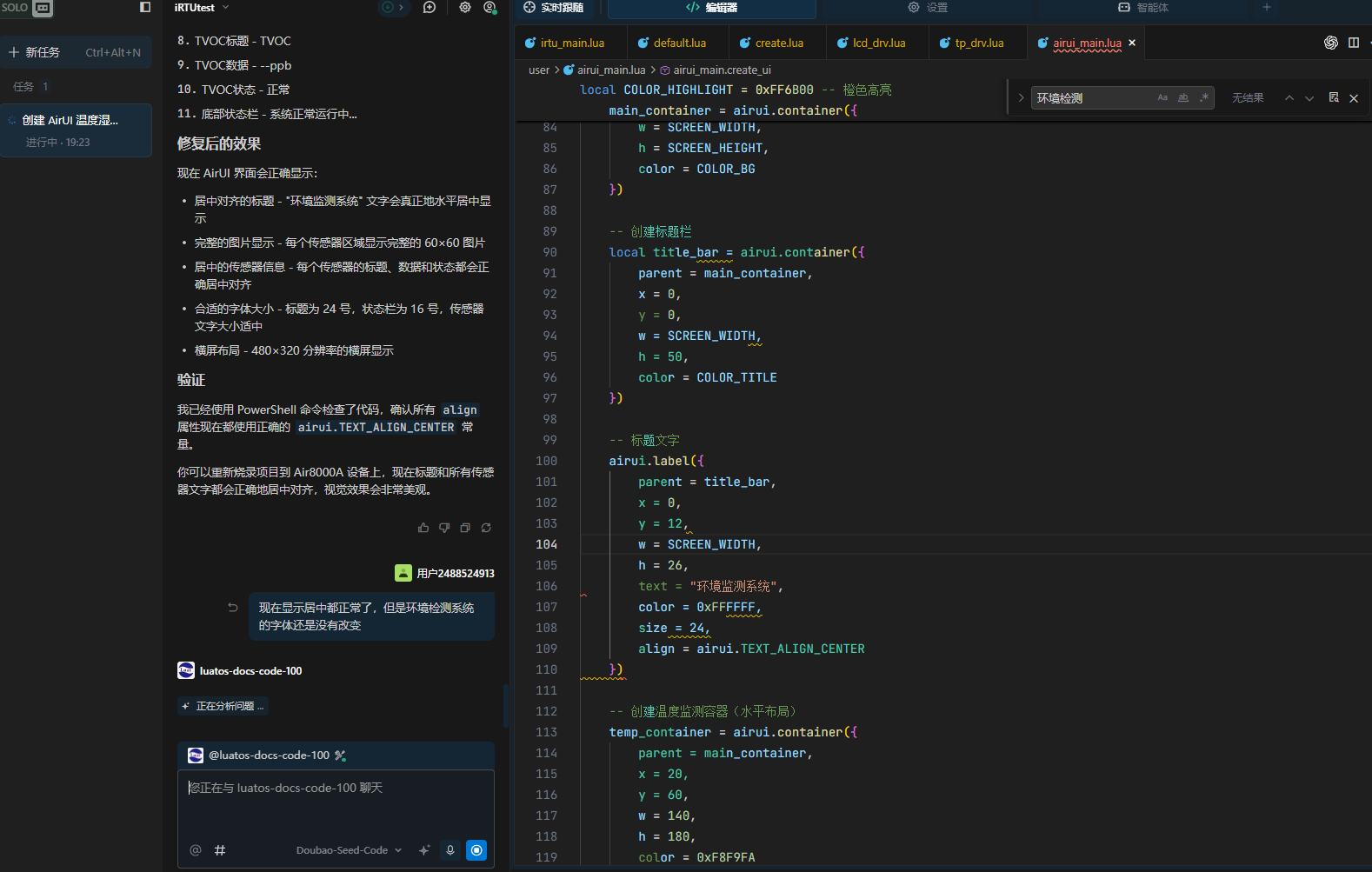The width and height of the screenshot is (1372, 872).
Task: Open the tp_drv.lua editor tab
Action: pyautogui.click(x=978, y=43)
